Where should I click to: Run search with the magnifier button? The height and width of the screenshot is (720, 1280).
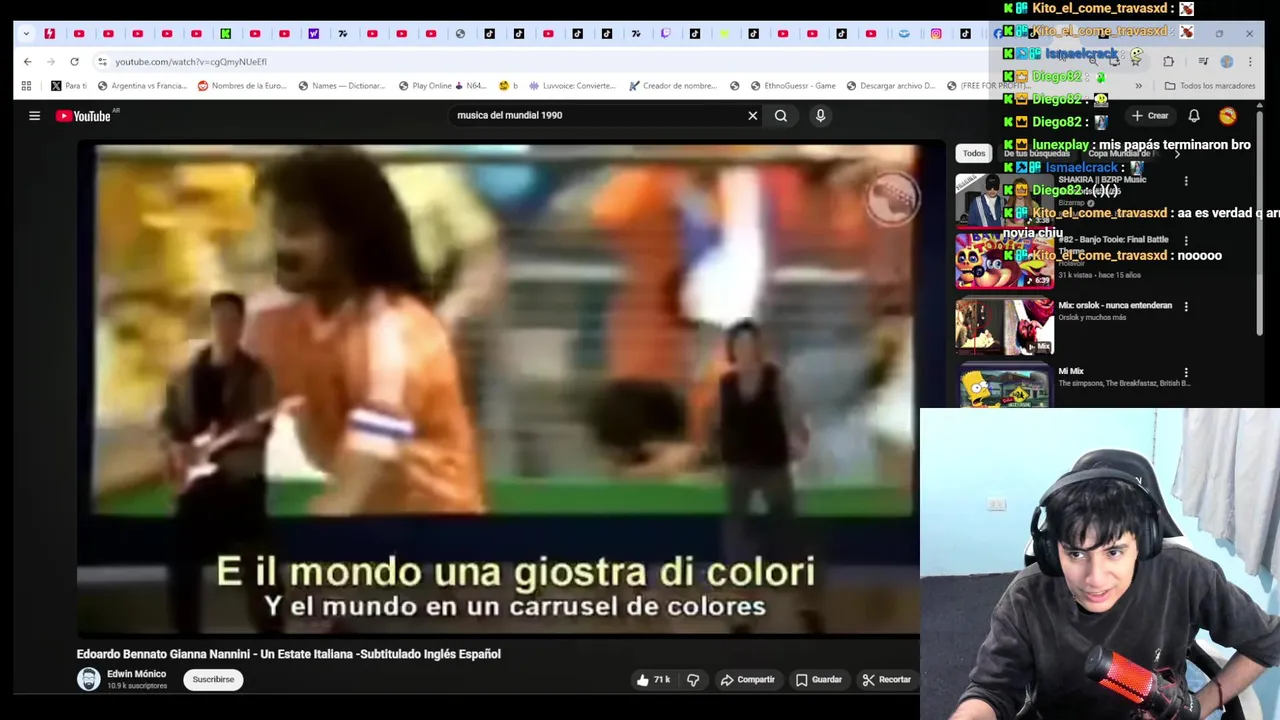coord(781,116)
